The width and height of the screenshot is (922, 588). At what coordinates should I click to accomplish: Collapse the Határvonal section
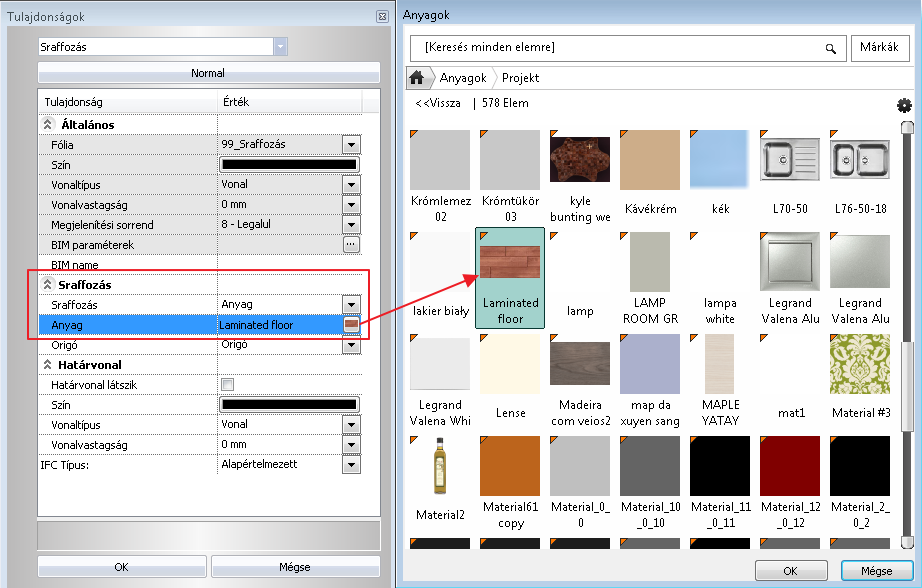pos(46,365)
